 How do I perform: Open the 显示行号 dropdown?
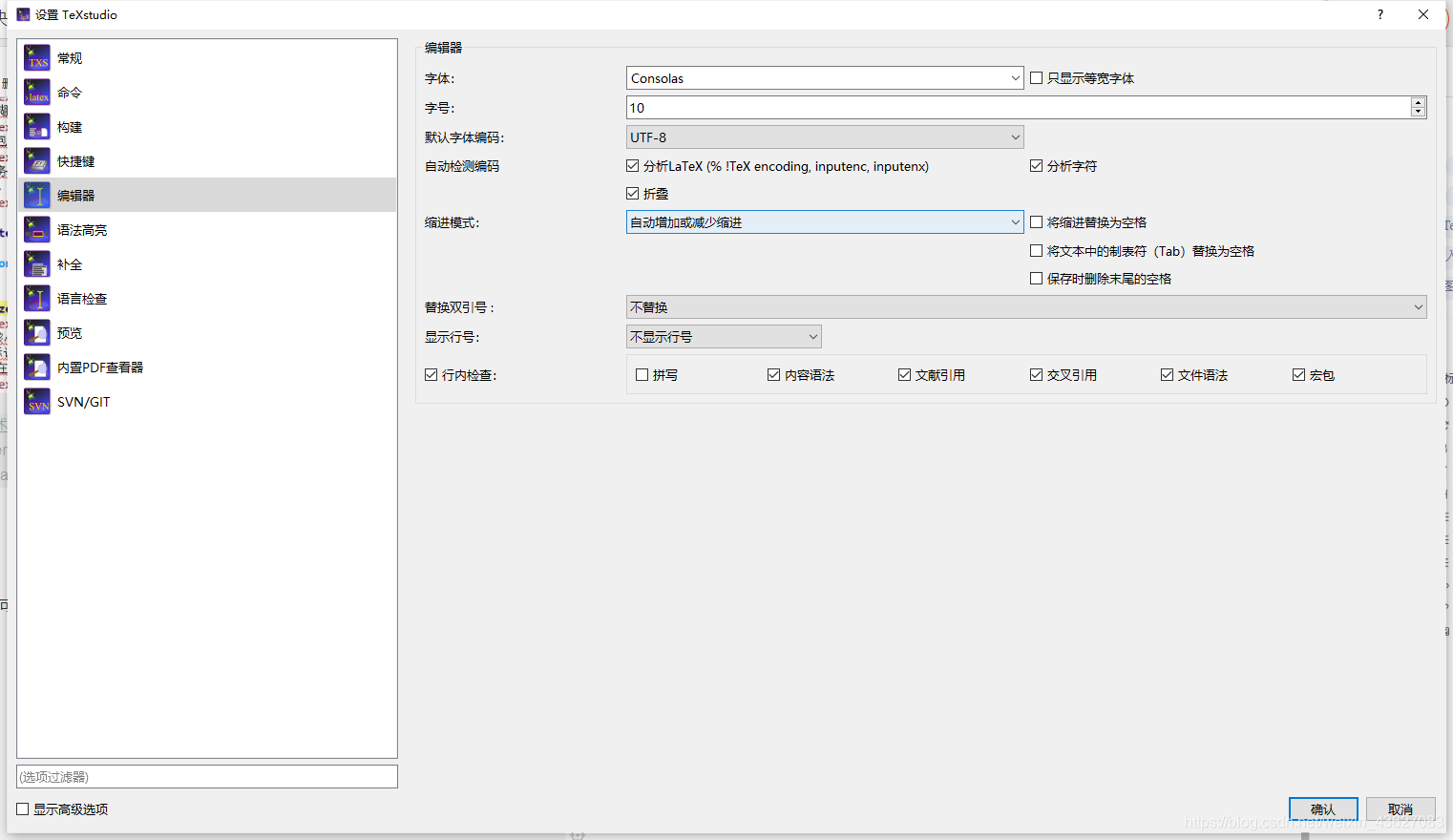point(724,337)
